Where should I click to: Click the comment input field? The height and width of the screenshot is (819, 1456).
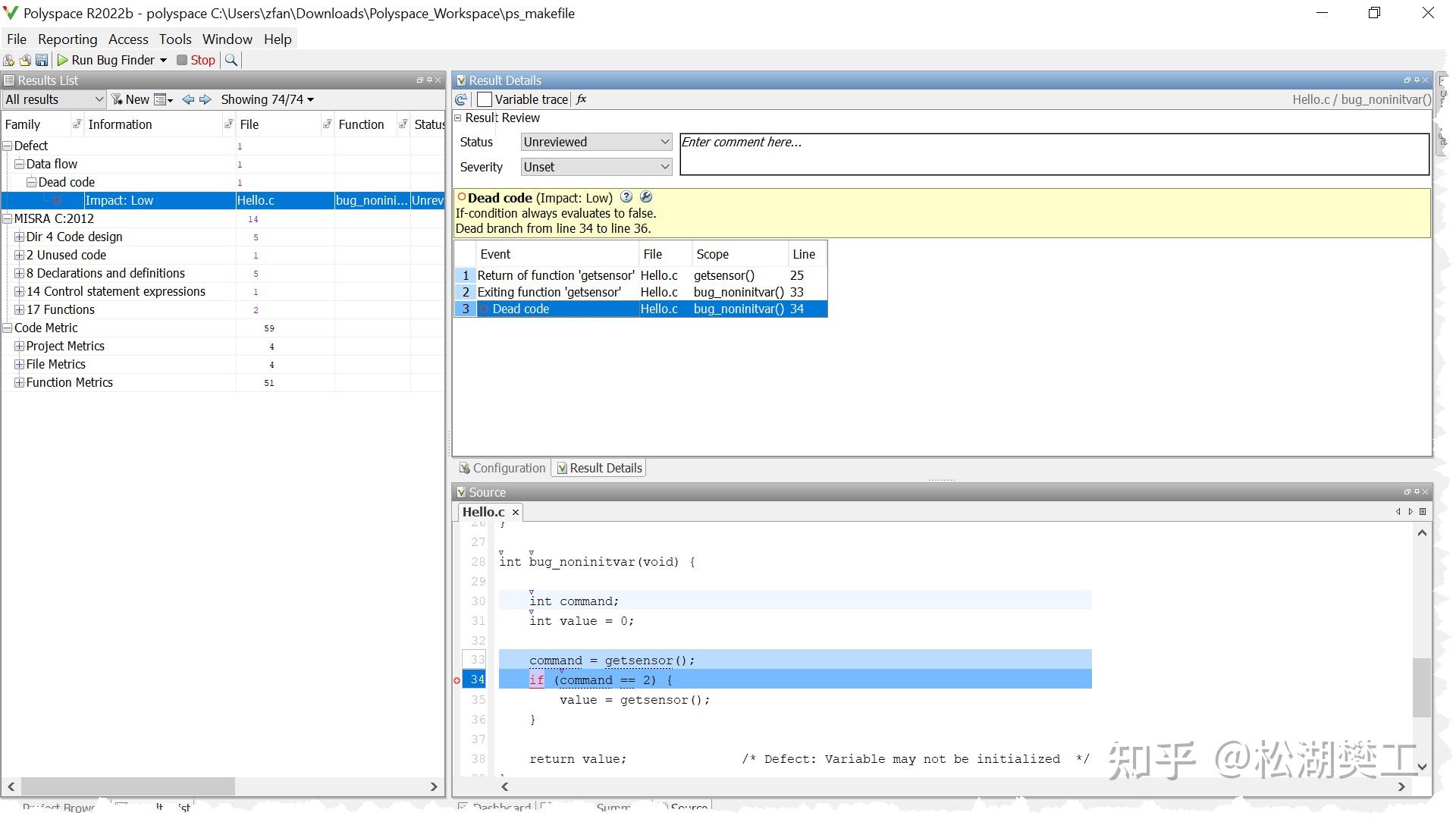pyautogui.click(x=1054, y=154)
